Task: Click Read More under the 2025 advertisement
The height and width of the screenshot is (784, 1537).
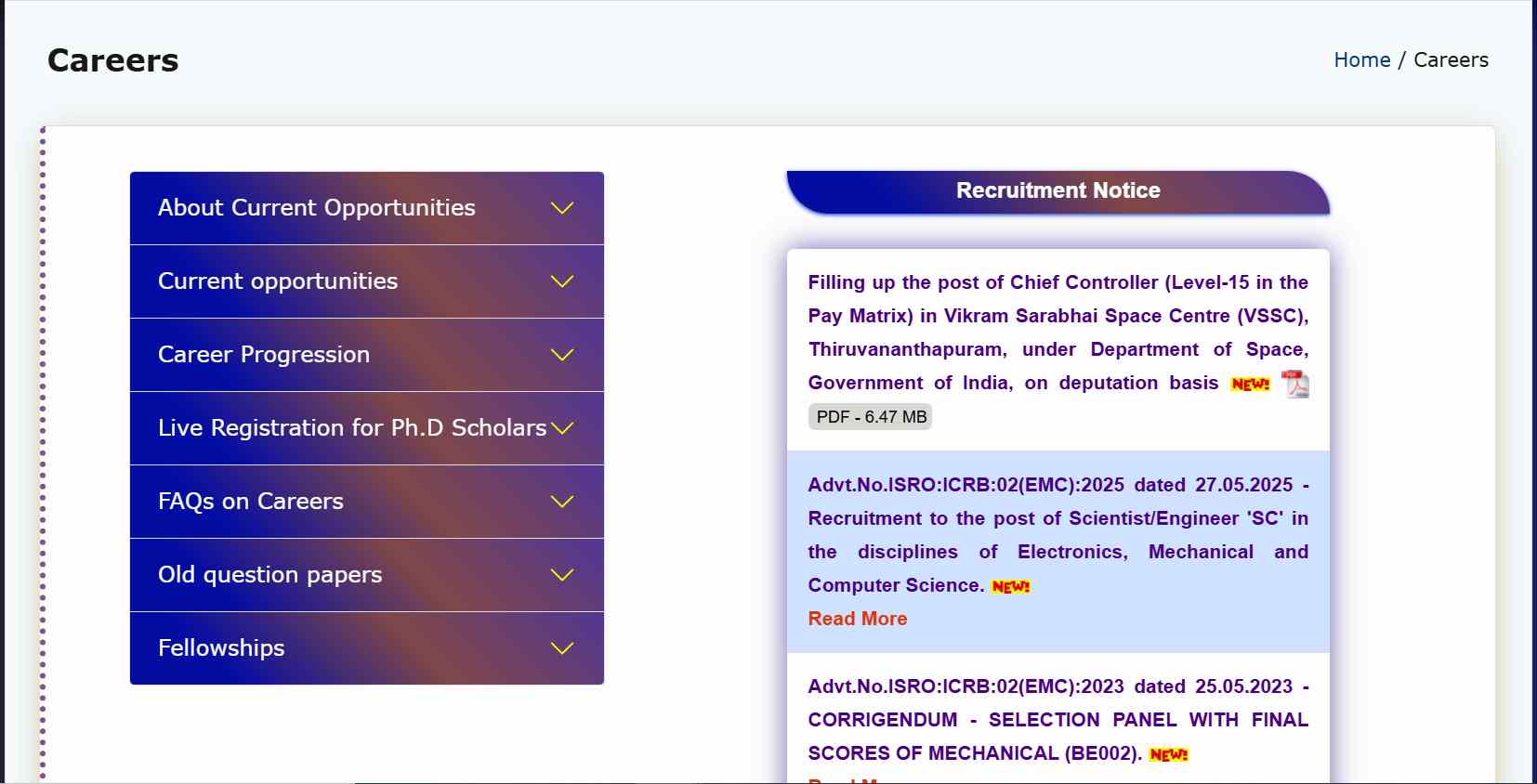Action: coord(857,619)
